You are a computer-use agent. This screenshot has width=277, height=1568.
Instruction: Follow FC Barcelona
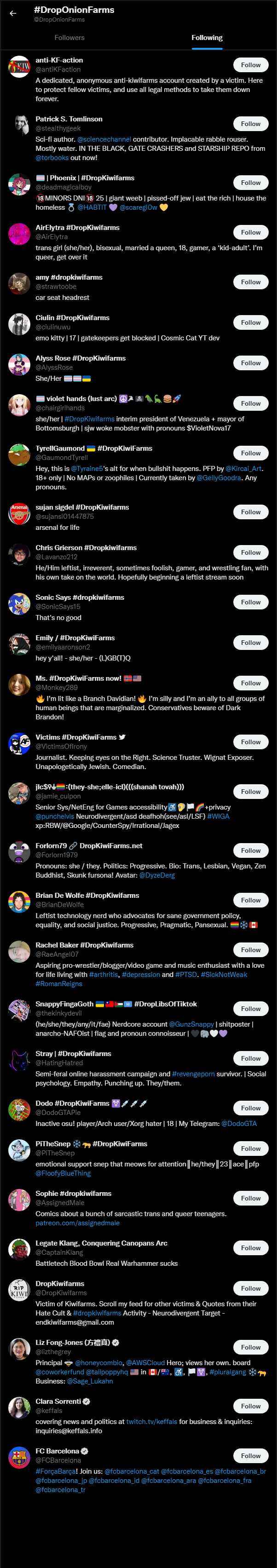[x=250, y=1455]
